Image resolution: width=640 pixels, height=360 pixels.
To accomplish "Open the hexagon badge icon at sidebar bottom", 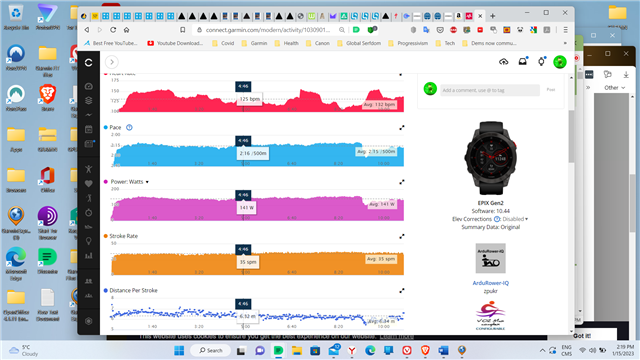I will [89, 321].
